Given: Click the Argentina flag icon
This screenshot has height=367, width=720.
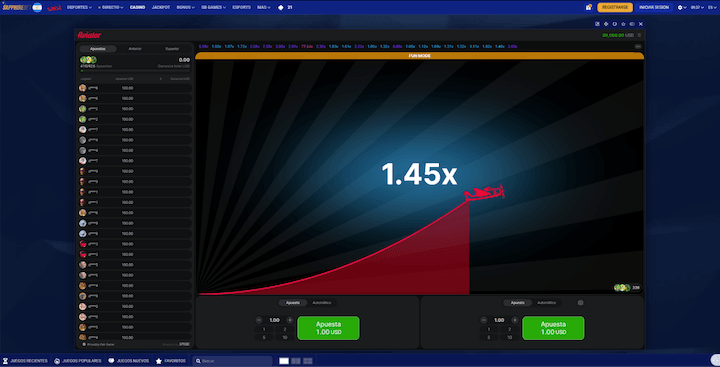Looking at the screenshot, I should [37, 7].
